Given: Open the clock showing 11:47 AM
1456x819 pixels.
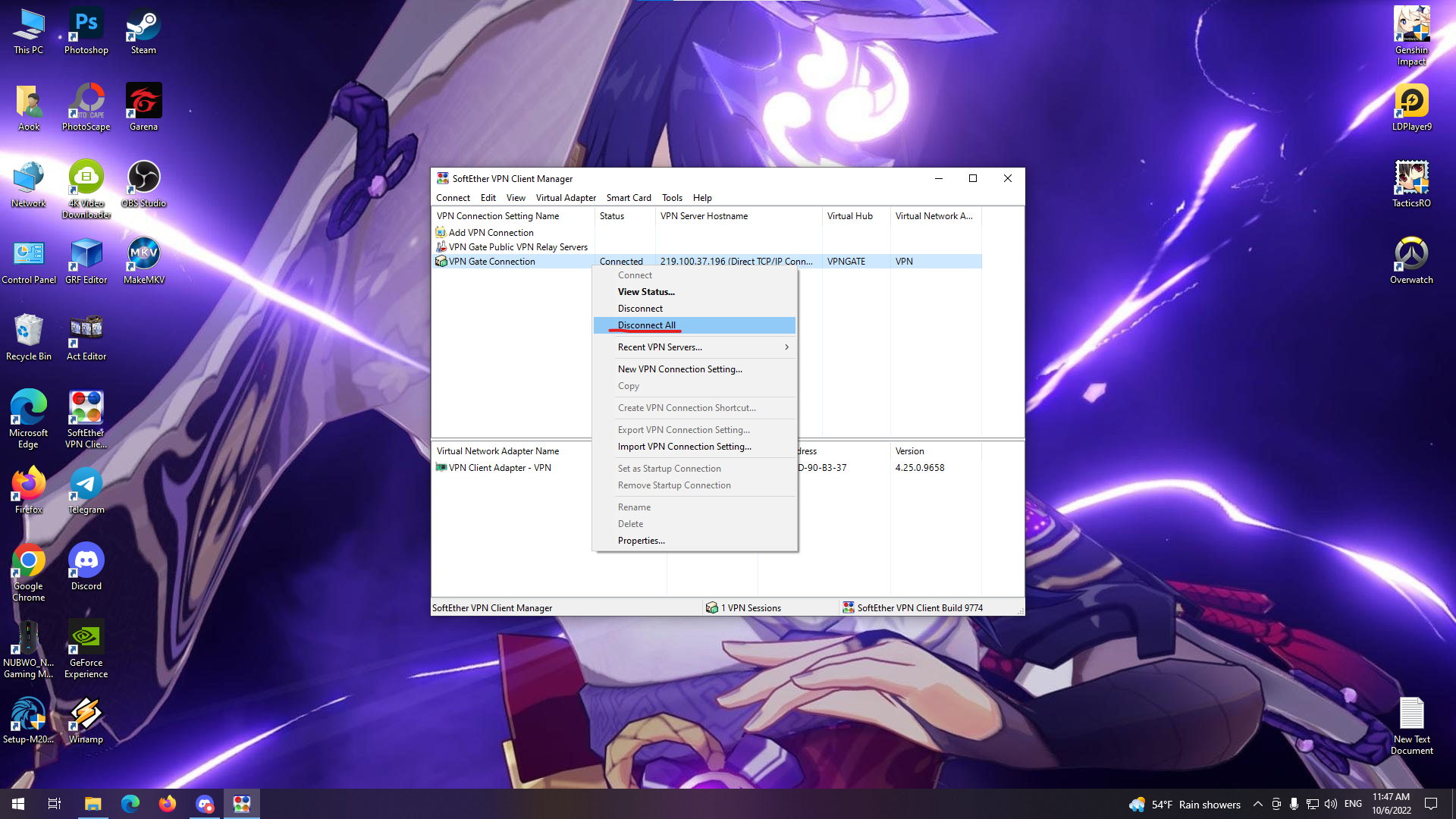Looking at the screenshot, I should click(1391, 804).
